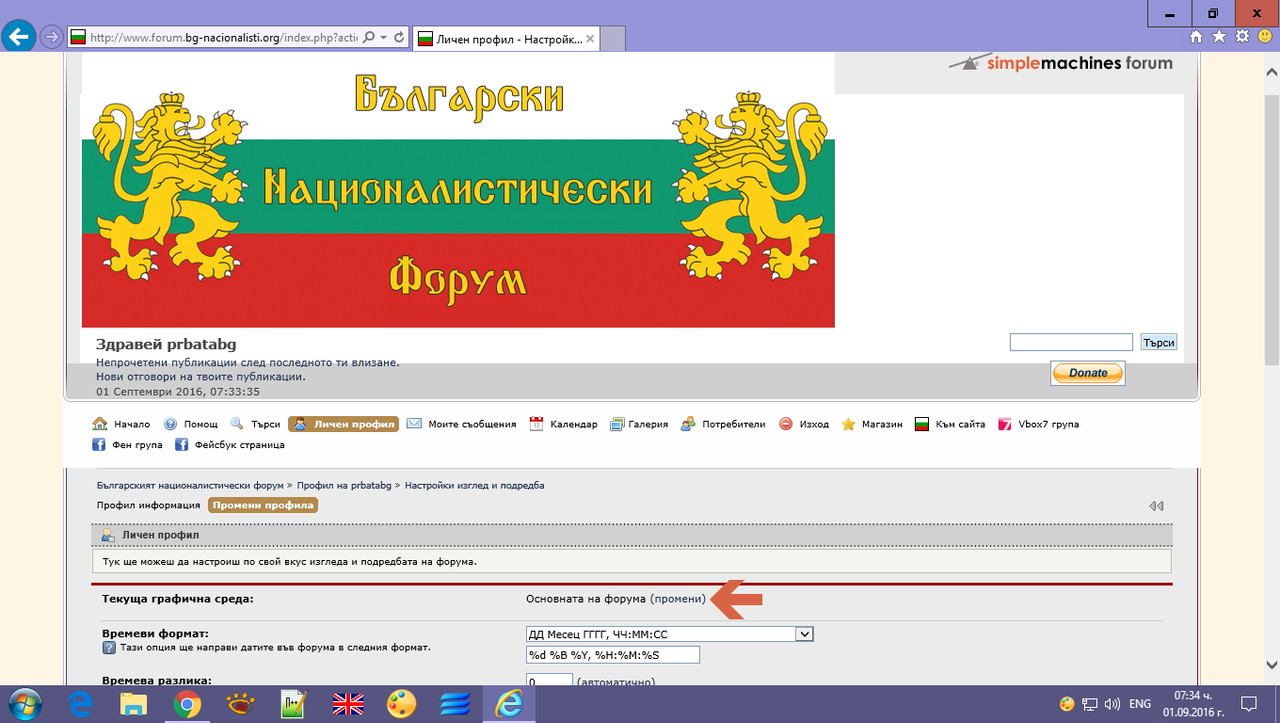Click the double-arrow collapse icon
This screenshot has width=1280, height=723.
pos(1156,506)
